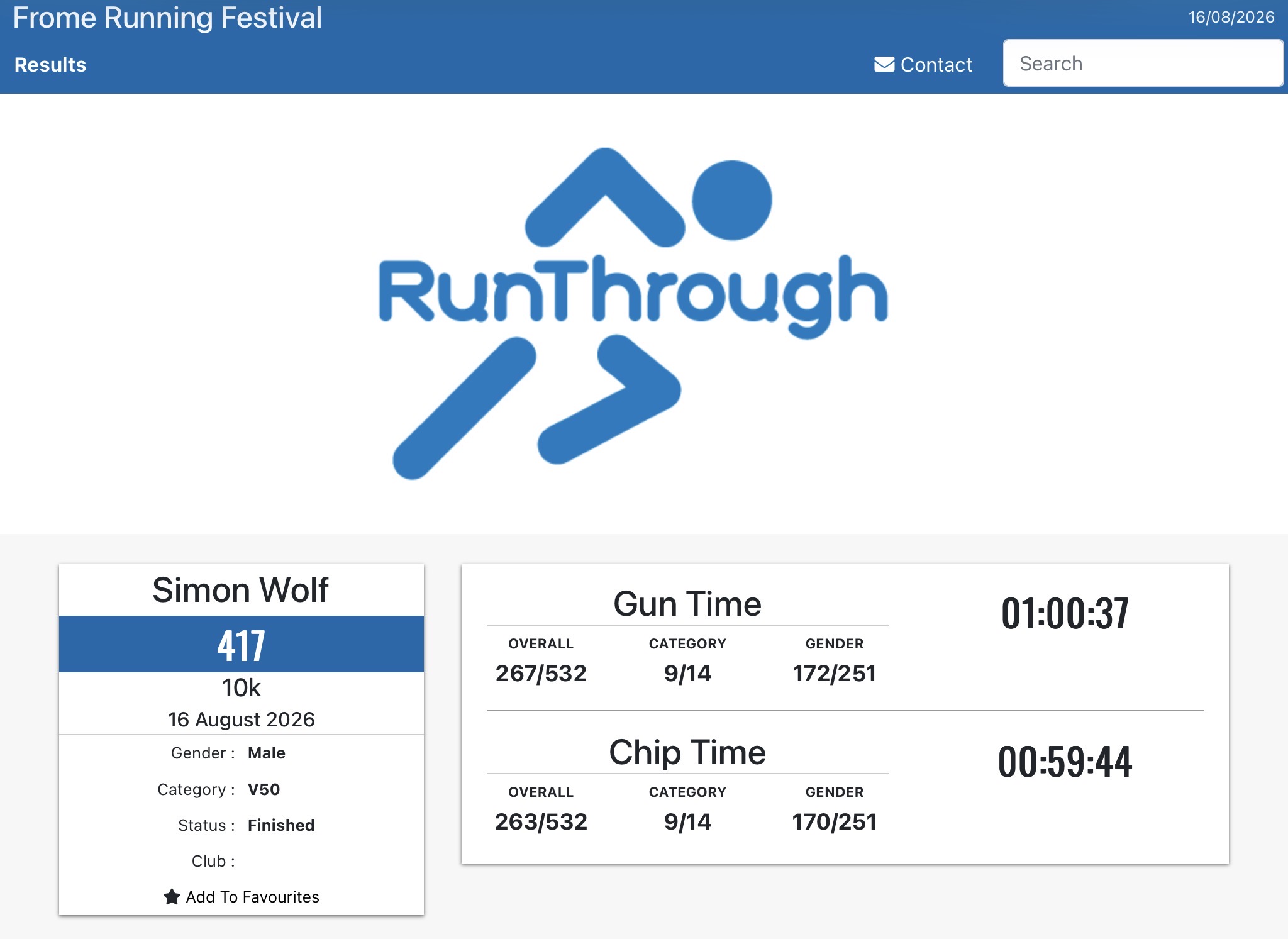The height and width of the screenshot is (939, 1288).
Task: Click the envelope icon beside Contact
Action: coord(884,64)
